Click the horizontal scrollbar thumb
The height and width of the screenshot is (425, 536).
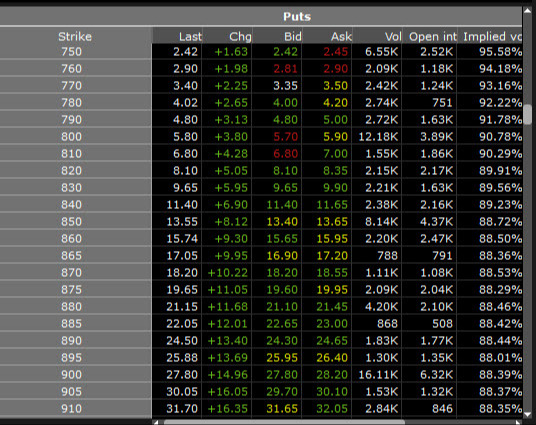pos(284,423)
